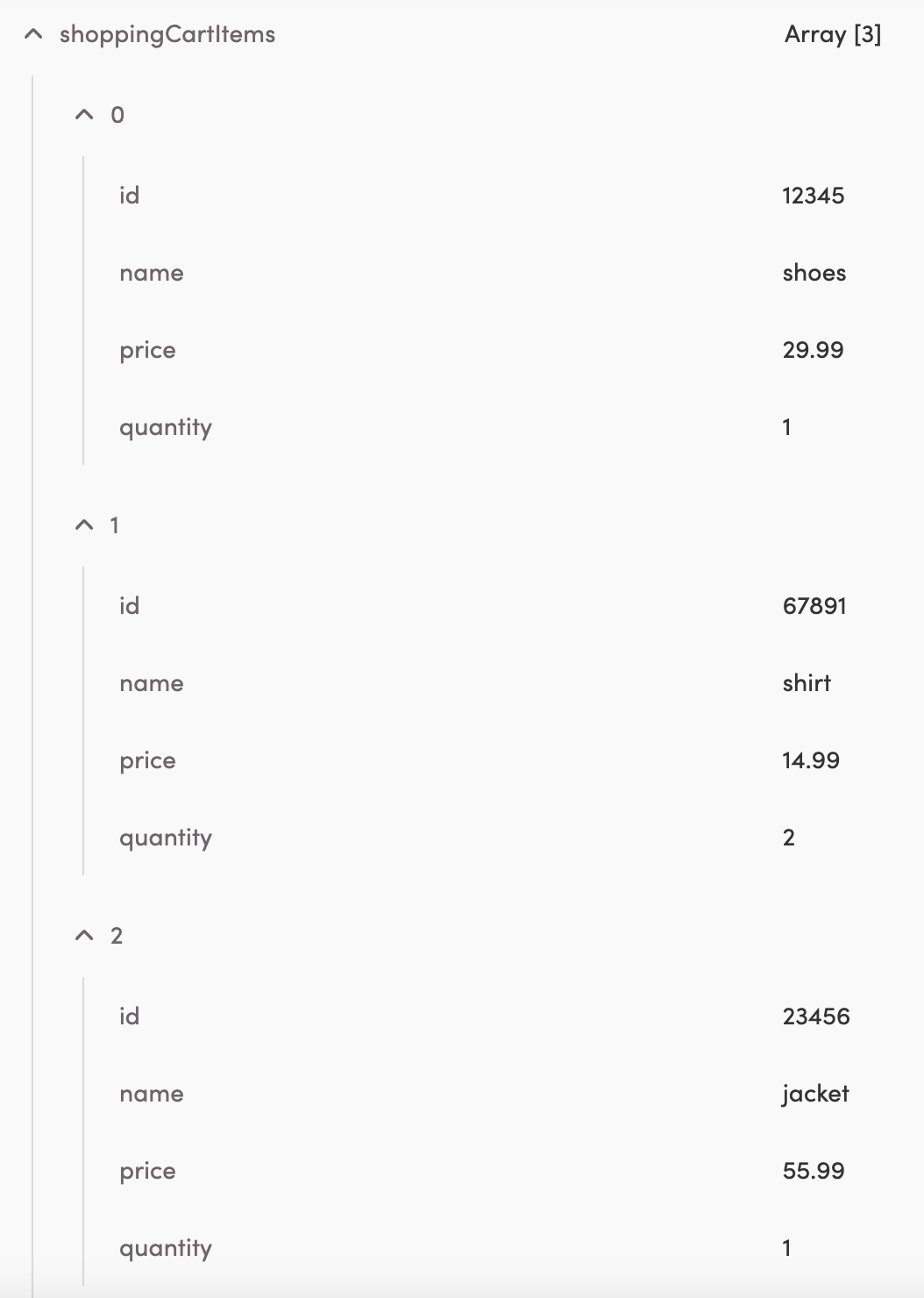The image size is (924, 1298).
Task: Click the 55.99 price value
Action: pos(814,1171)
